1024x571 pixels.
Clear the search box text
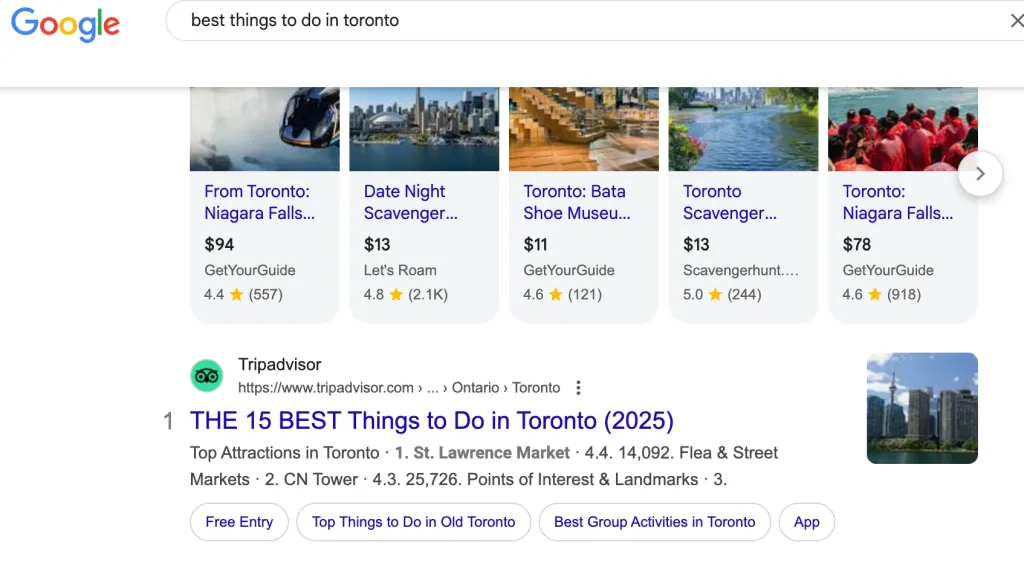point(1016,21)
